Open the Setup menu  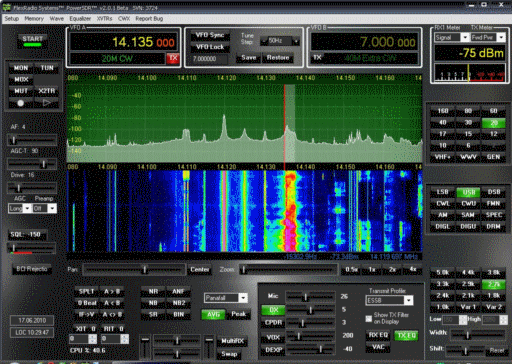(x=12, y=19)
